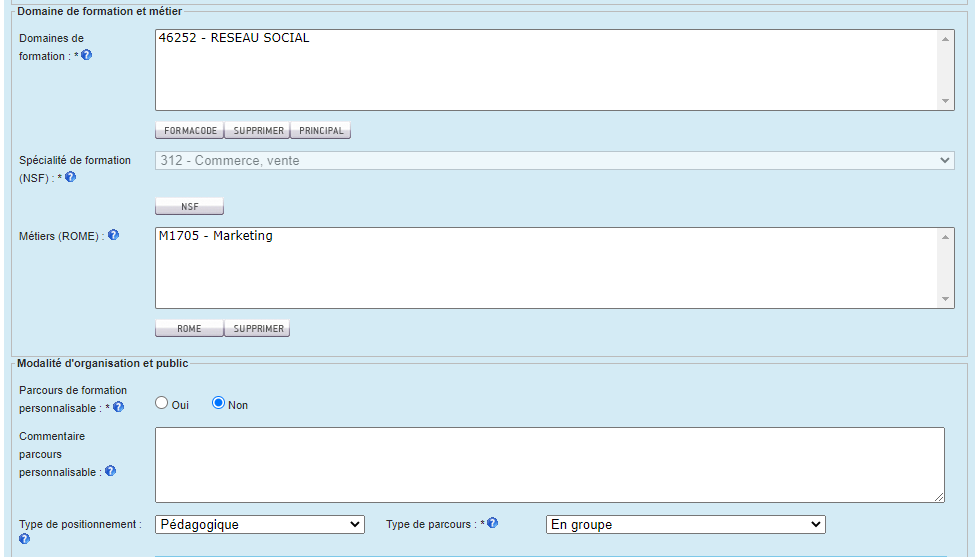Click the PRINCIPAL button

pos(321,131)
